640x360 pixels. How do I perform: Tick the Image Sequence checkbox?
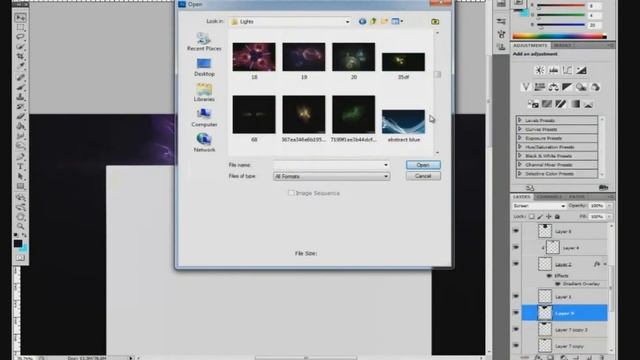(291, 193)
